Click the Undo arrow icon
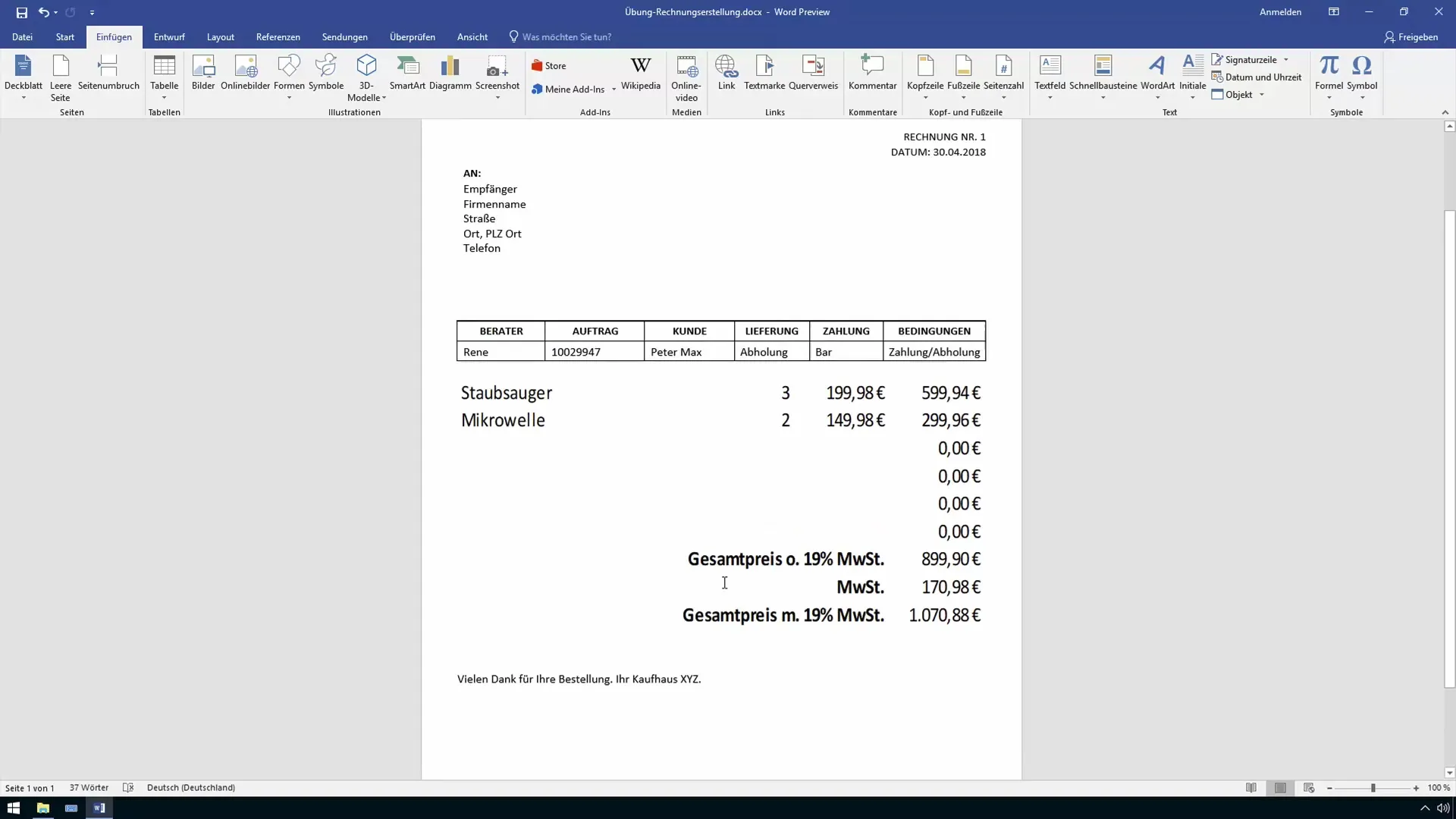 click(x=43, y=12)
